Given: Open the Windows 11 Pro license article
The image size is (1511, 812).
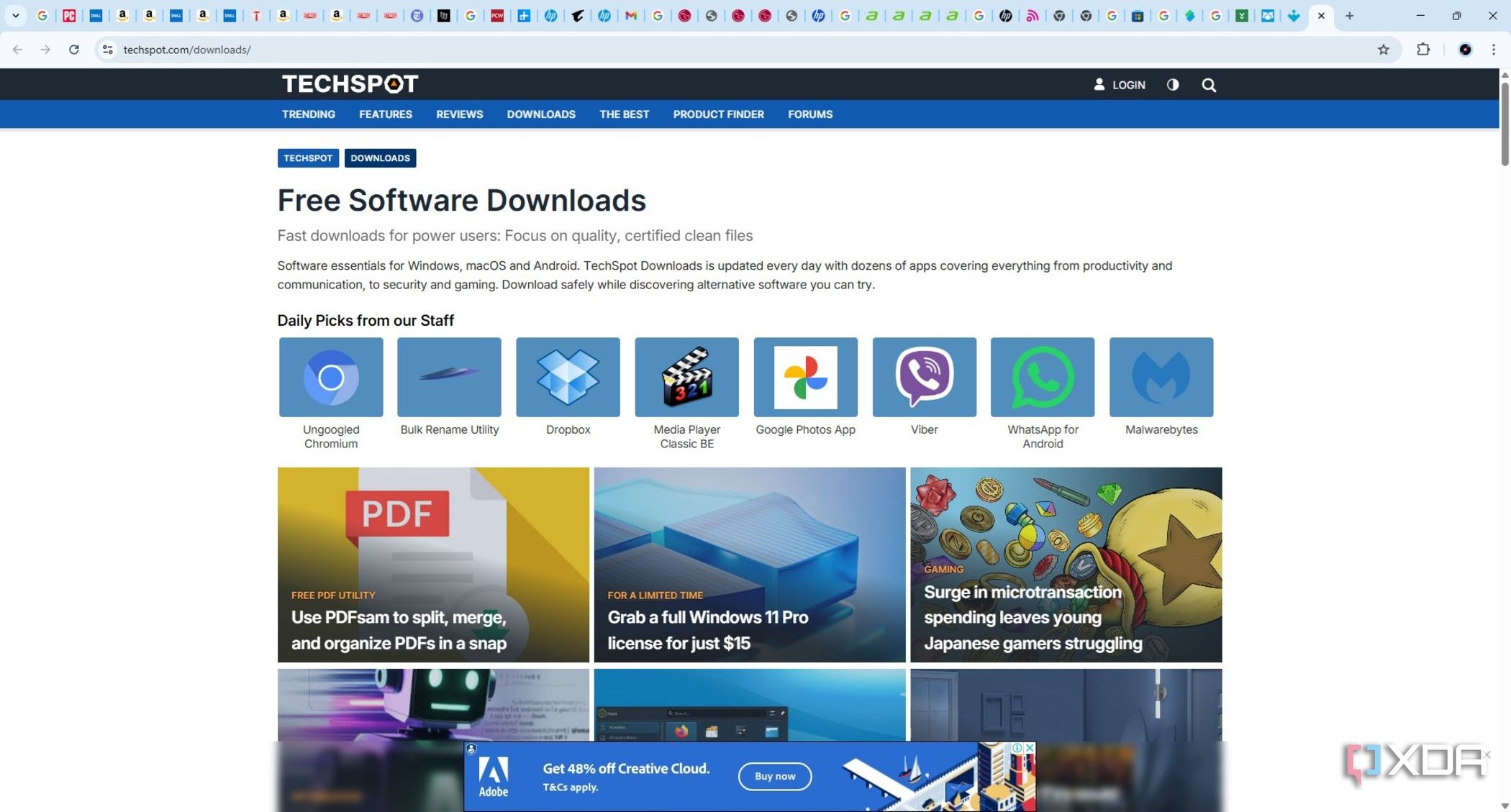Looking at the screenshot, I should pyautogui.click(x=750, y=565).
